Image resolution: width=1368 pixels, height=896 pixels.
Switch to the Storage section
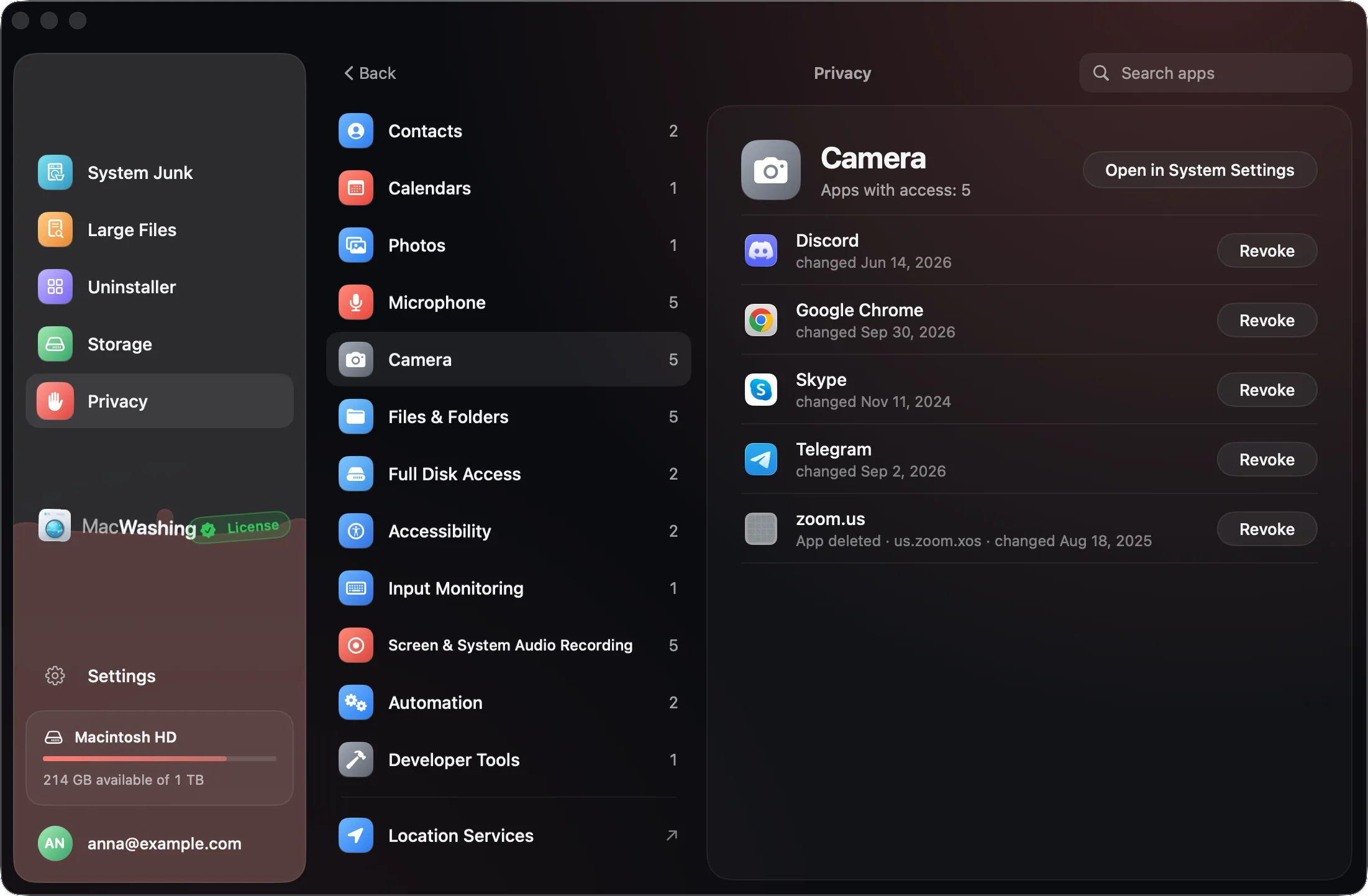(160, 344)
